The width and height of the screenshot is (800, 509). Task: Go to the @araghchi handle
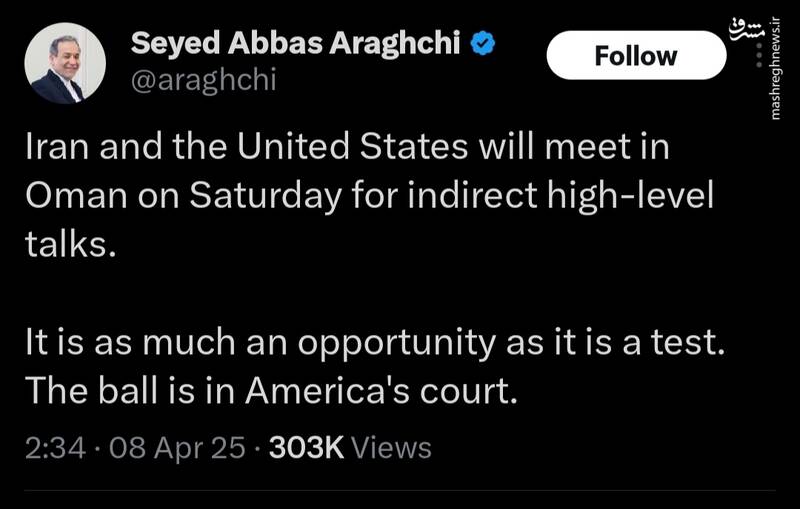203,81
